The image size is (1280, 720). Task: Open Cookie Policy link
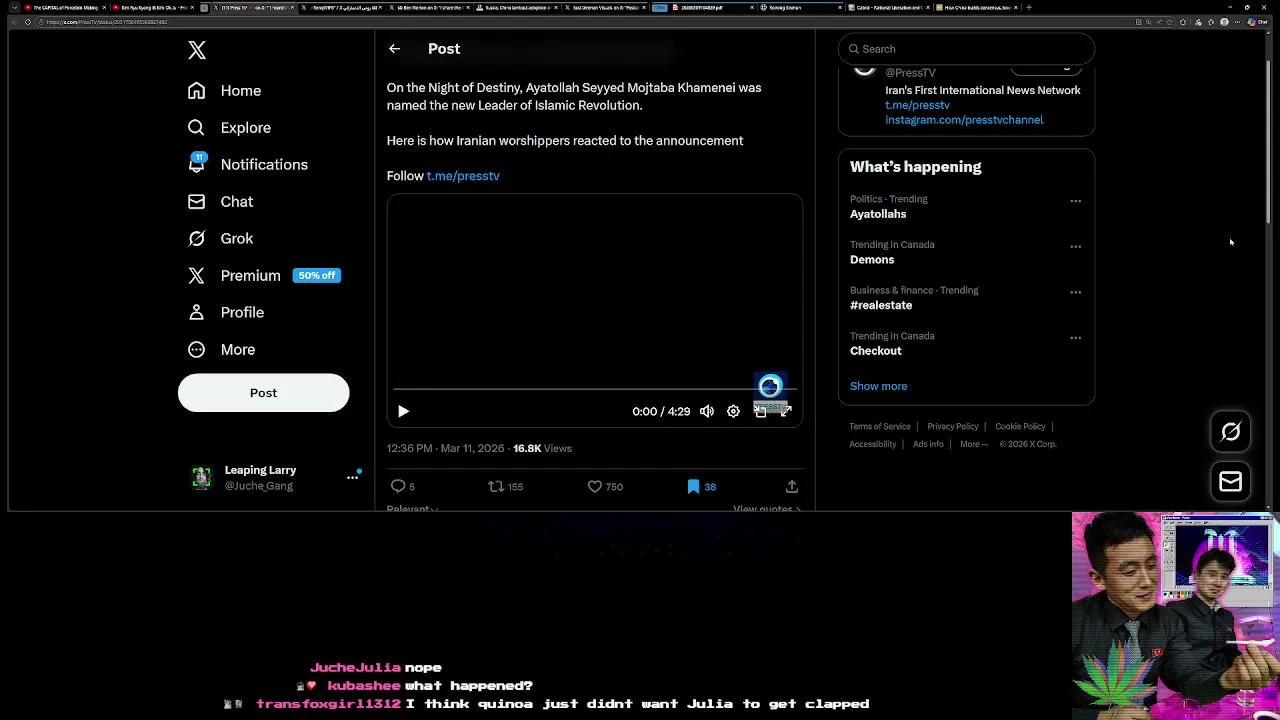click(1020, 427)
